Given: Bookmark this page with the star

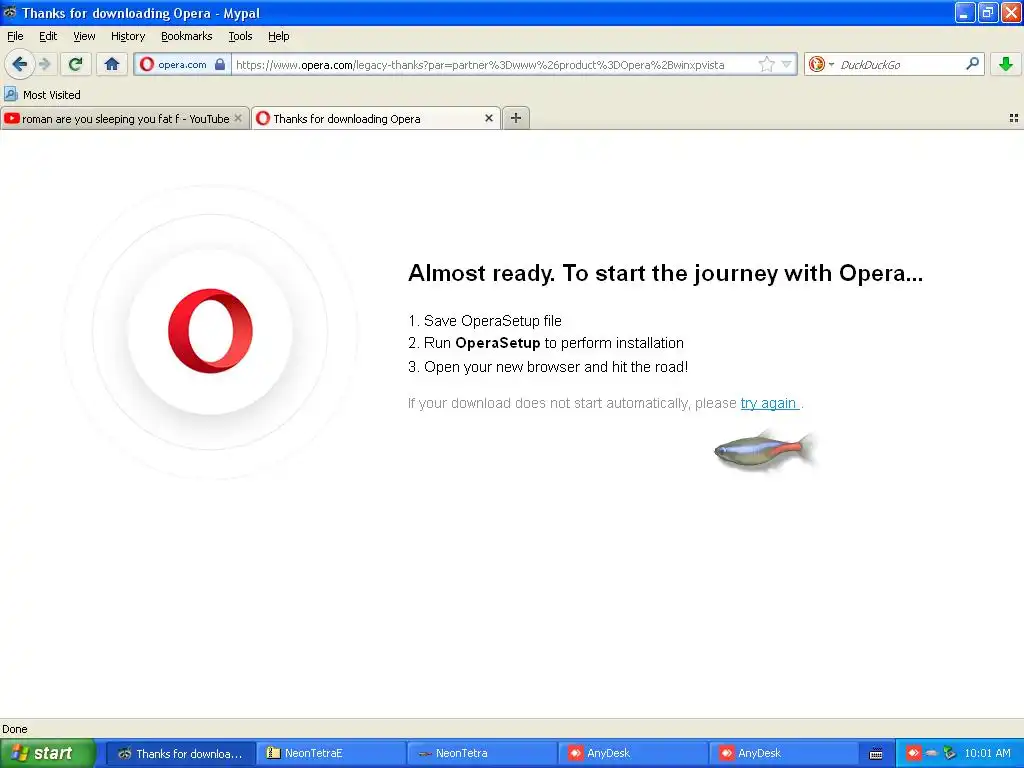Looking at the screenshot, I should point(766,64).
